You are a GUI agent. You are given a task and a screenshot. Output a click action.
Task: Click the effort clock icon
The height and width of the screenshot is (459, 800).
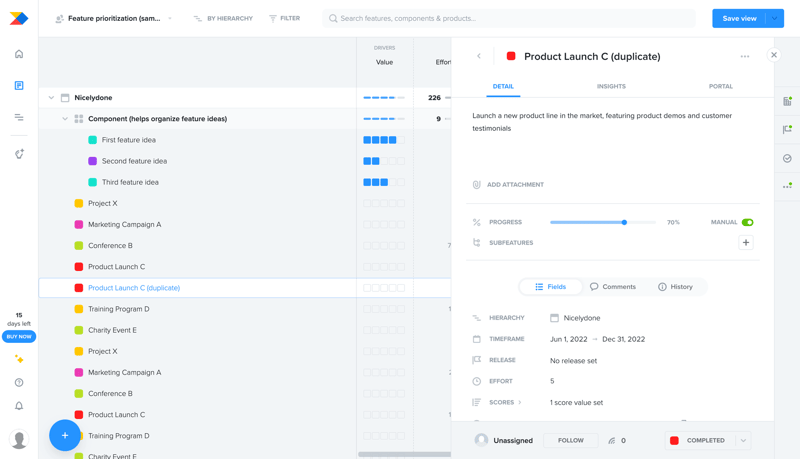[477, 381]
